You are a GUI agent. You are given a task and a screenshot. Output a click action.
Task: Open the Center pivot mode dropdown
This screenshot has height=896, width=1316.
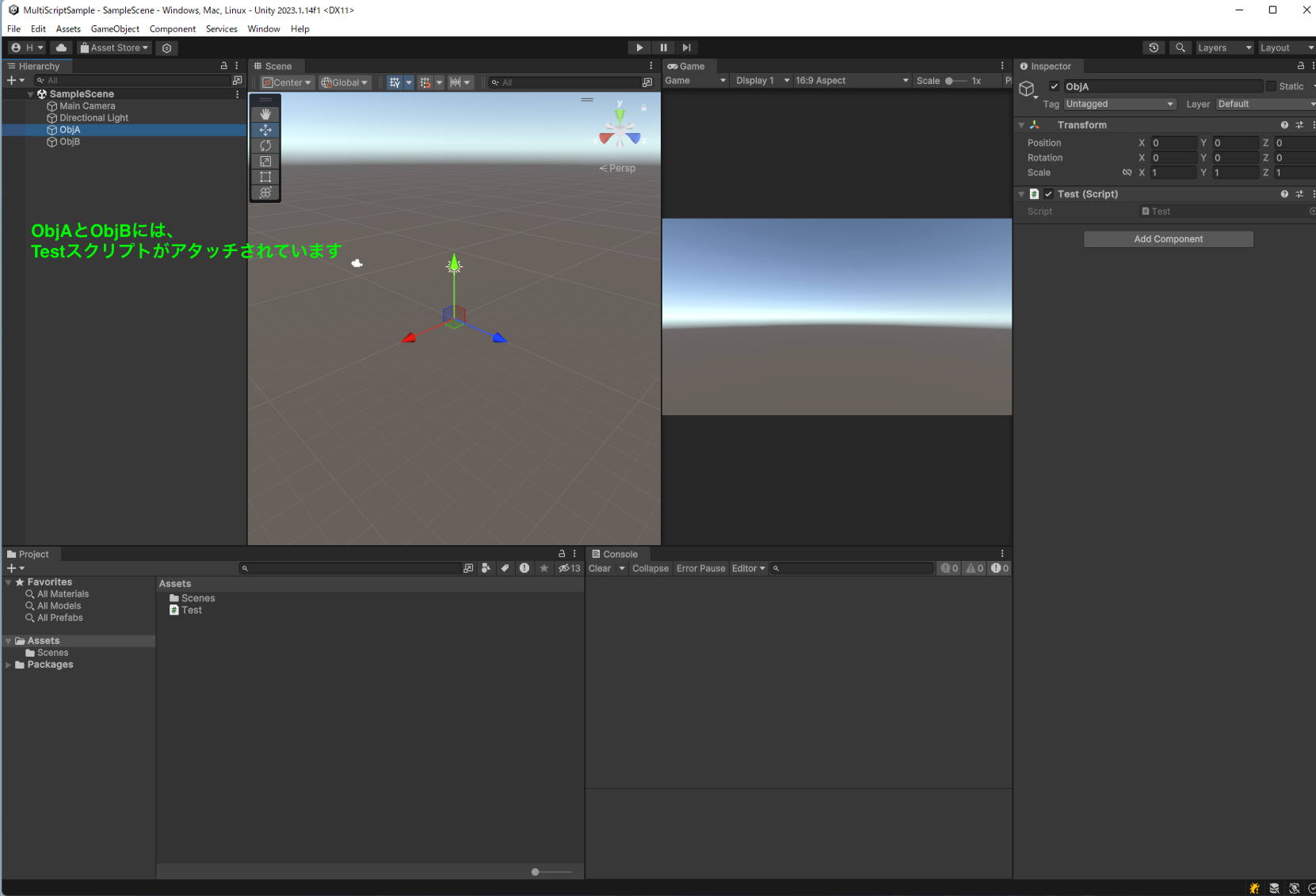(287, 82)
